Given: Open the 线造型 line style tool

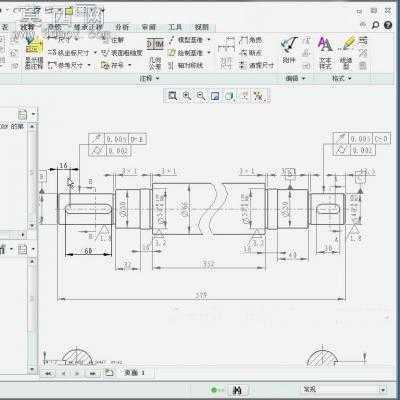Looking at the screenshot, I should (347, 53).
